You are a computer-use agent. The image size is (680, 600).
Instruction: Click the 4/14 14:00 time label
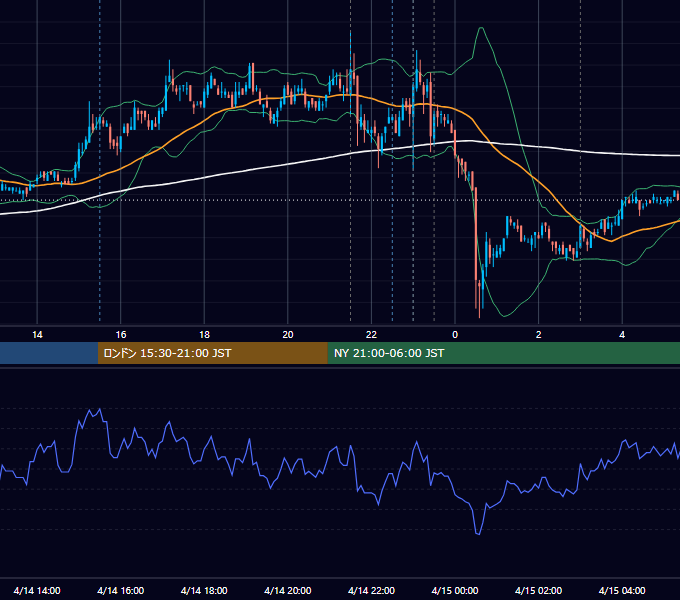tap(37, 590)
